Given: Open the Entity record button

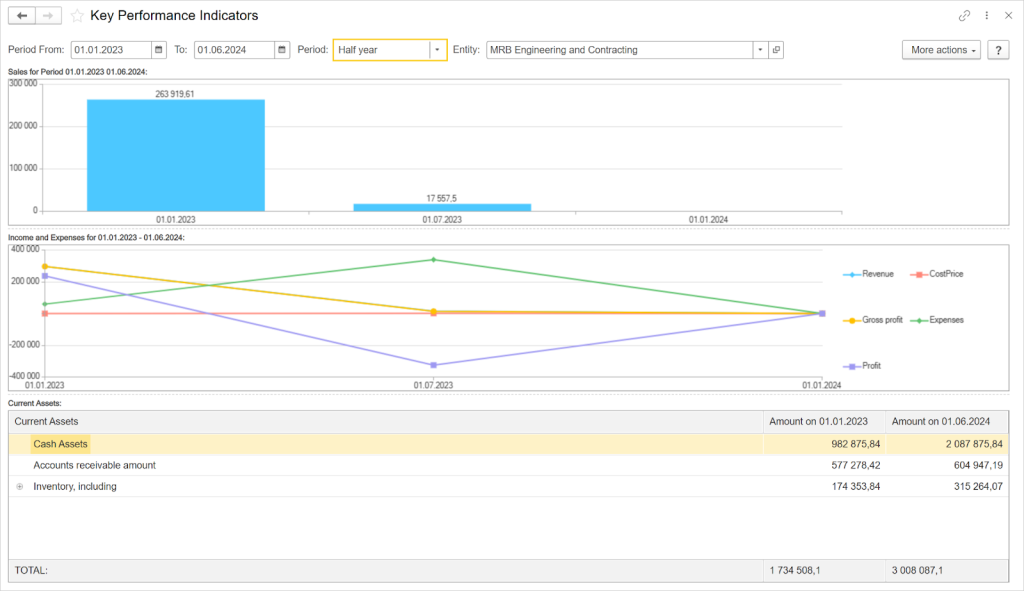Looking at the screenshot, I should coord(776,50).
